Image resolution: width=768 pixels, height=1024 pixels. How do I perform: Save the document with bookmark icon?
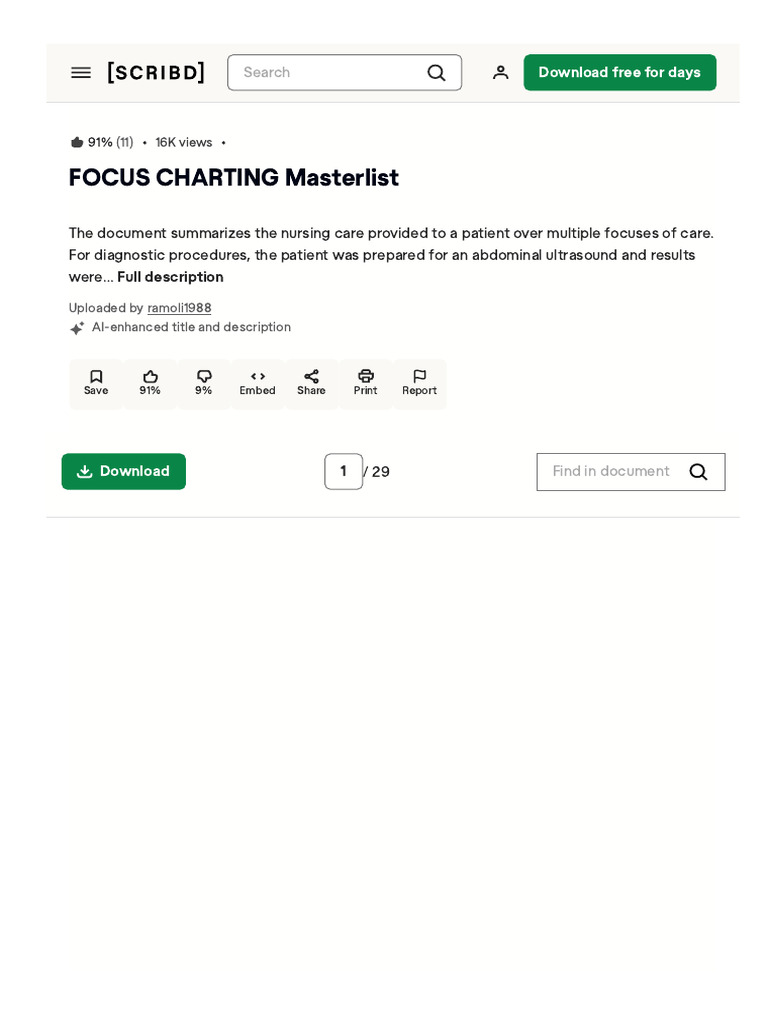96,383
